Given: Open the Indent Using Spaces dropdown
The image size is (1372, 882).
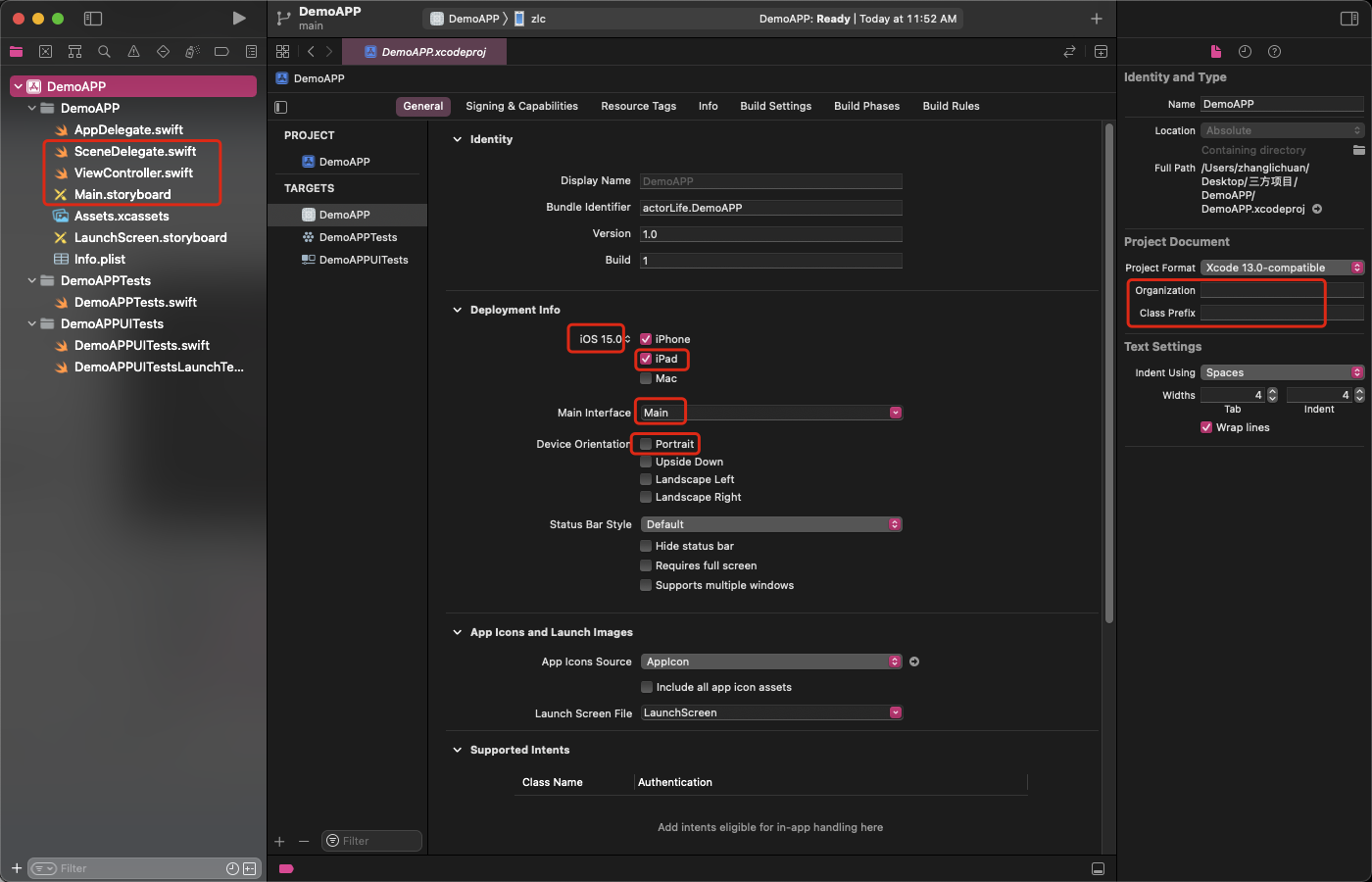Looking at the screenshot, I should pos(1282,372).
